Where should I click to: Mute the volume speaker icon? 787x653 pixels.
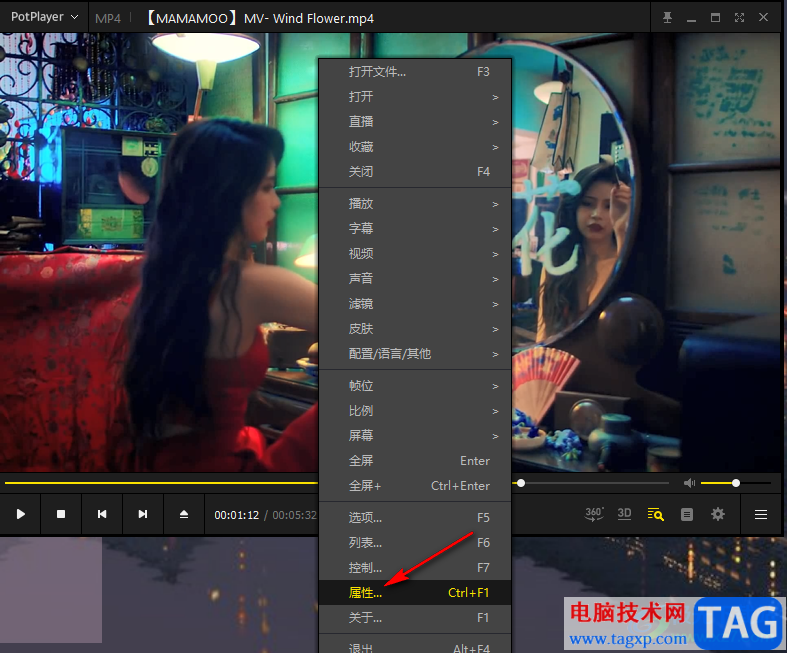[690, 483]
